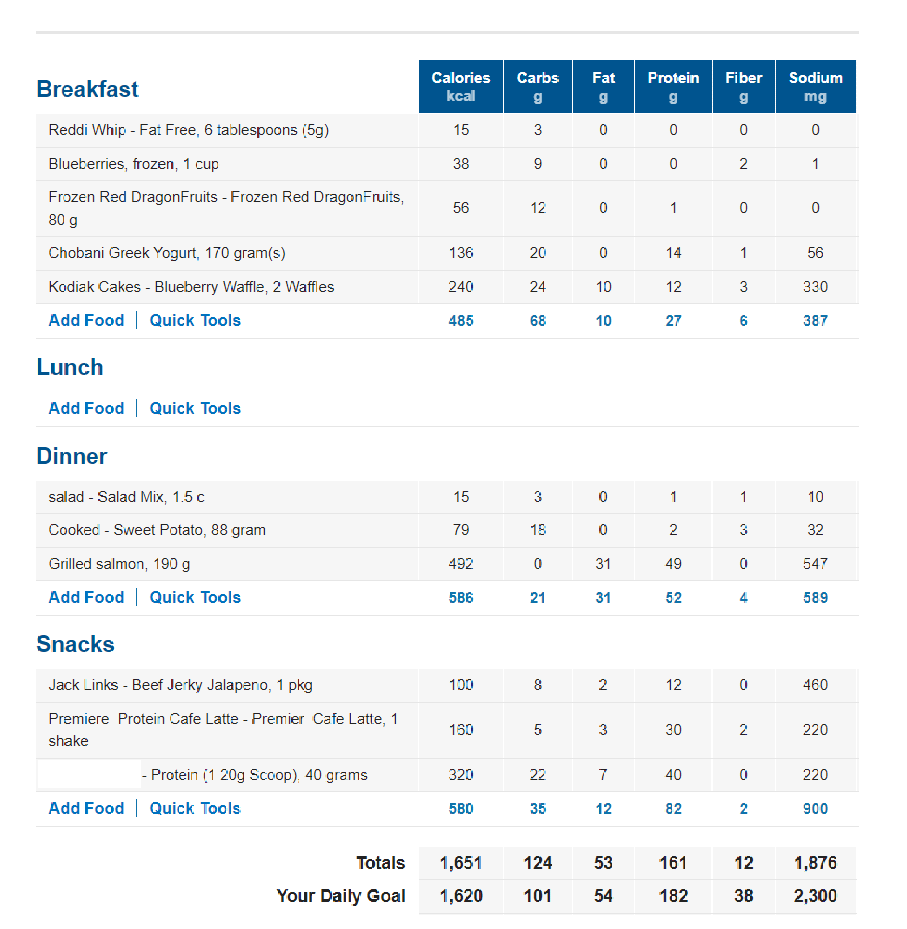Click Add Food under Breakfast
Image resolution: width=907 pixels, height=929 pixels.
(86, 321)
